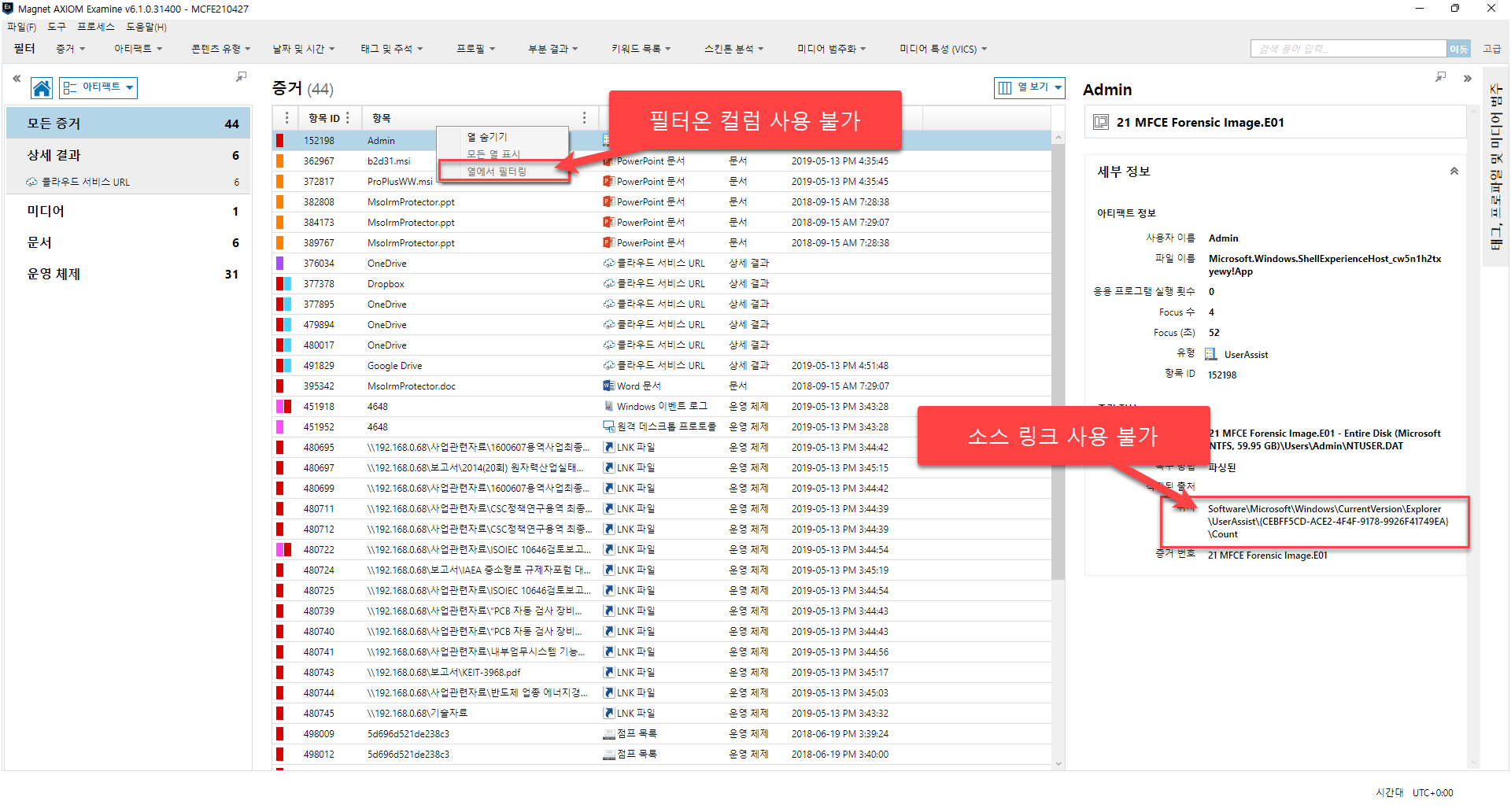Click the 이동 search button

[x=1458, y=49]
